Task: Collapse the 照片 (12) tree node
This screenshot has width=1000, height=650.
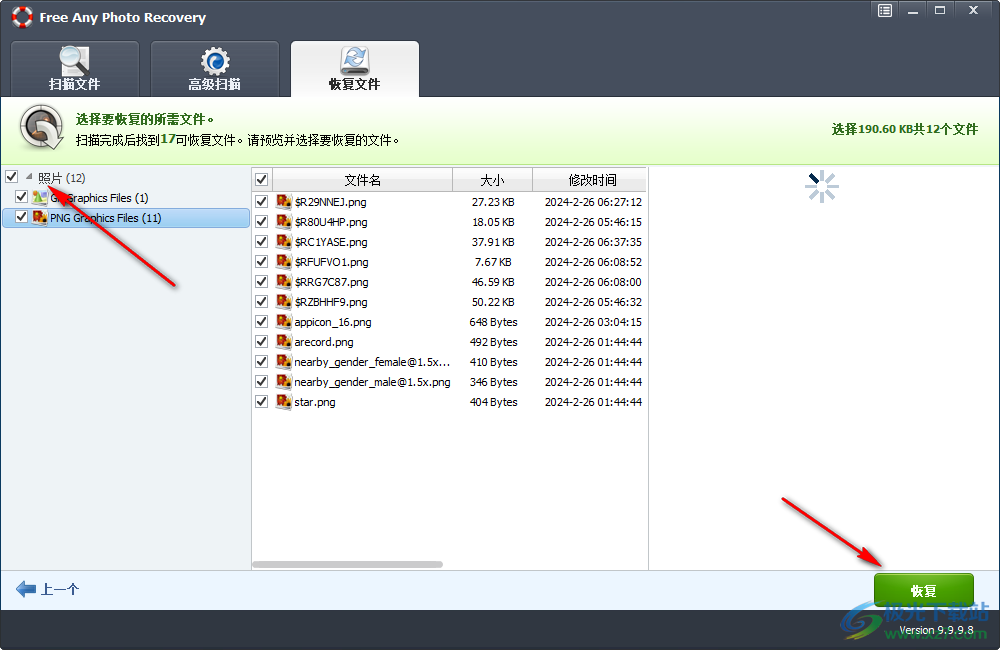Action: click(x=30, y=176)
